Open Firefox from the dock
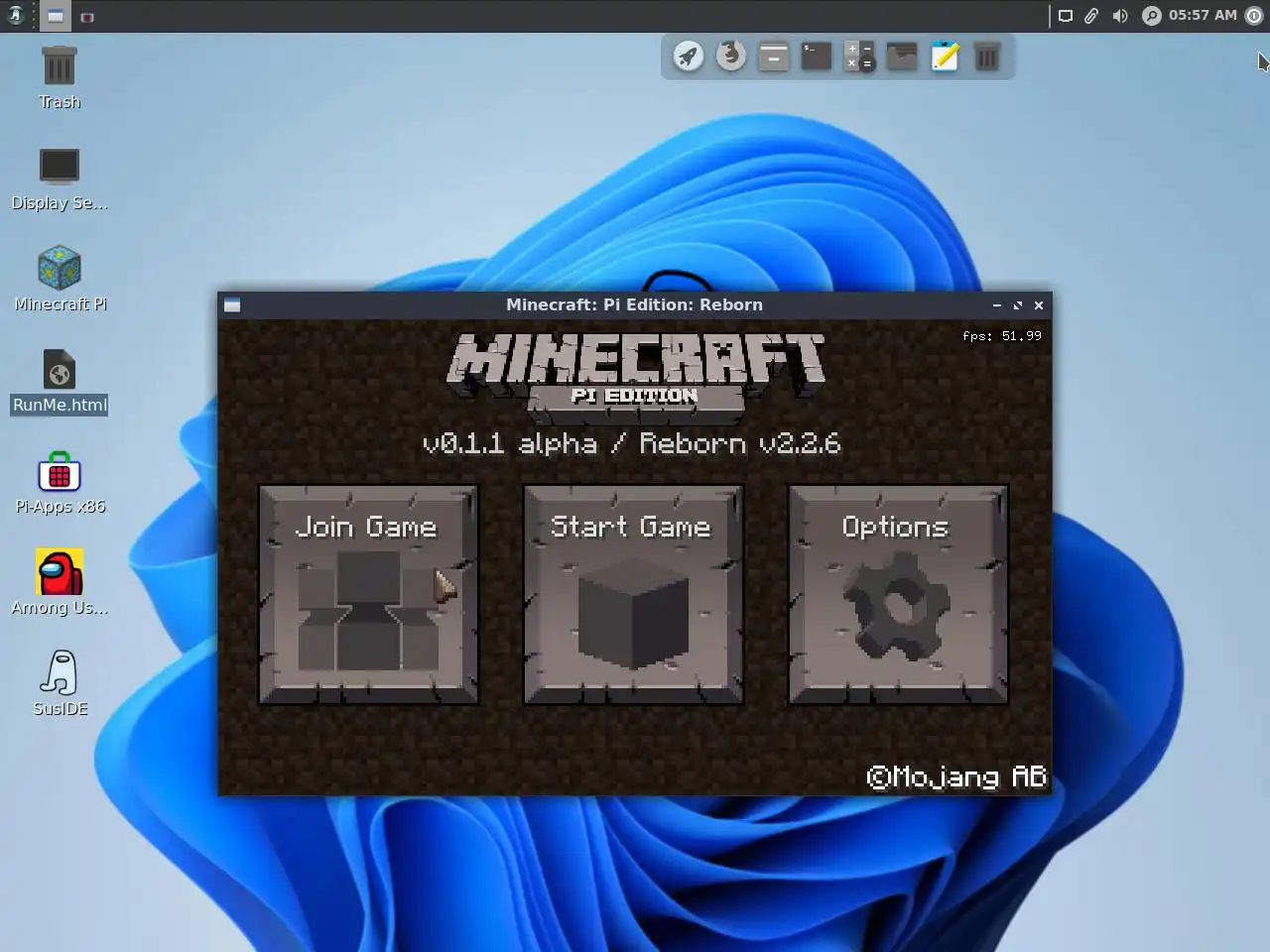The width and height of the screenshot is (1270, 952). (x=731, y=56)
